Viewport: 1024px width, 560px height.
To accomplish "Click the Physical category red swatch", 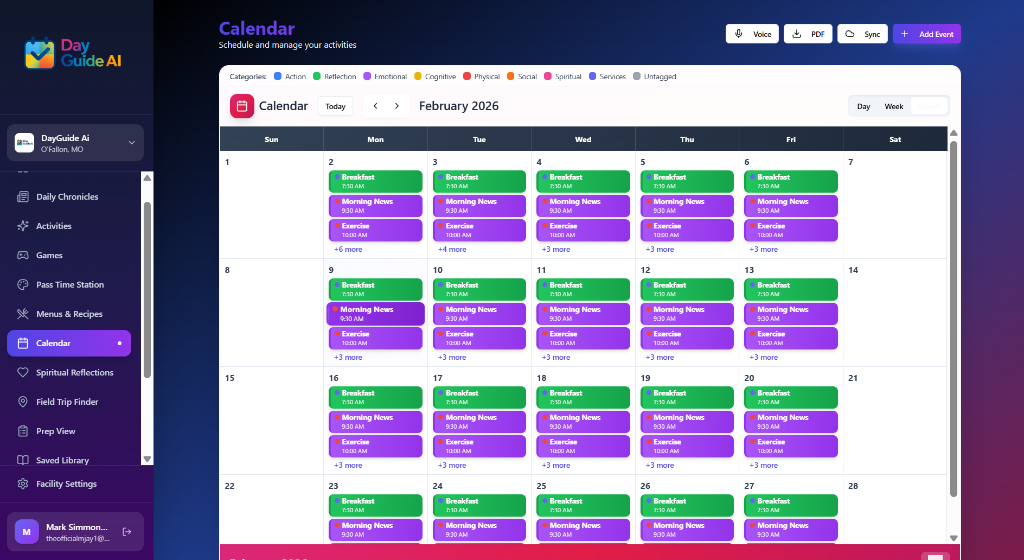I will coord(467,76).
